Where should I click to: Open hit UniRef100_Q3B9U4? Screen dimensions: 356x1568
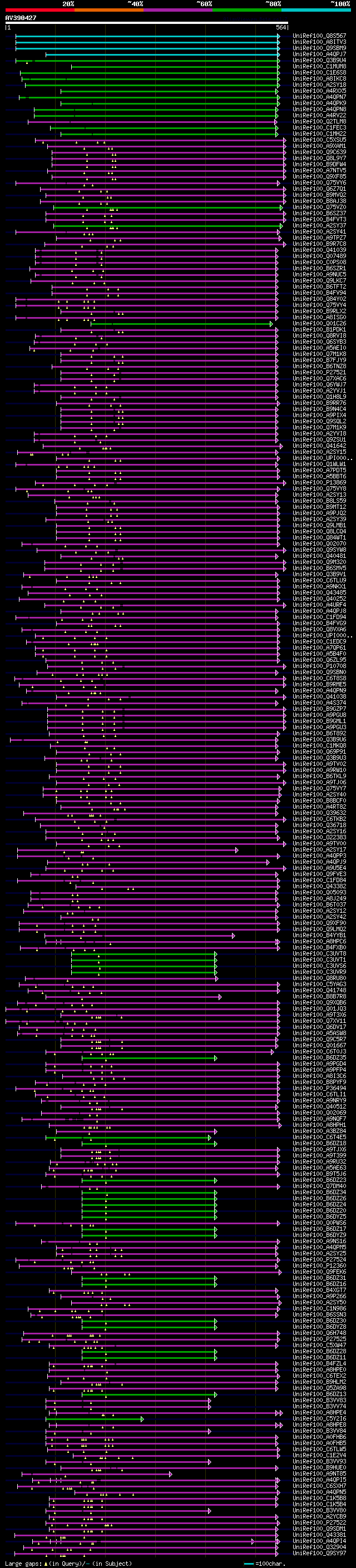click(x=319, y=60)
